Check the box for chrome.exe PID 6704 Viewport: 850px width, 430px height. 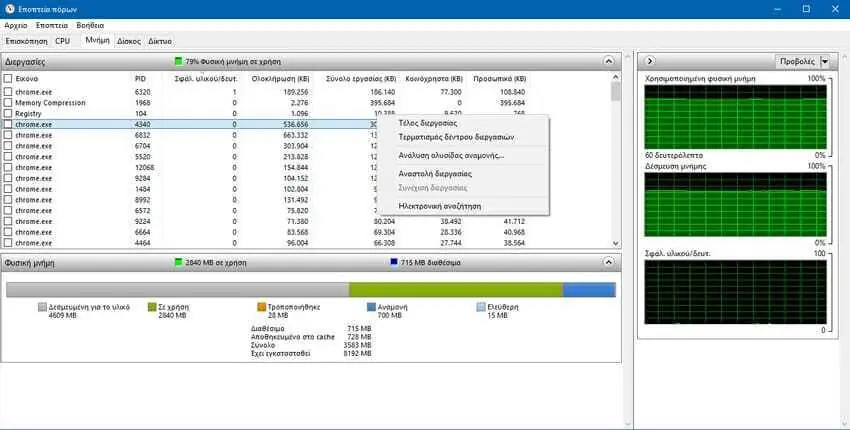pyautogui.click(x=8, y=146)
